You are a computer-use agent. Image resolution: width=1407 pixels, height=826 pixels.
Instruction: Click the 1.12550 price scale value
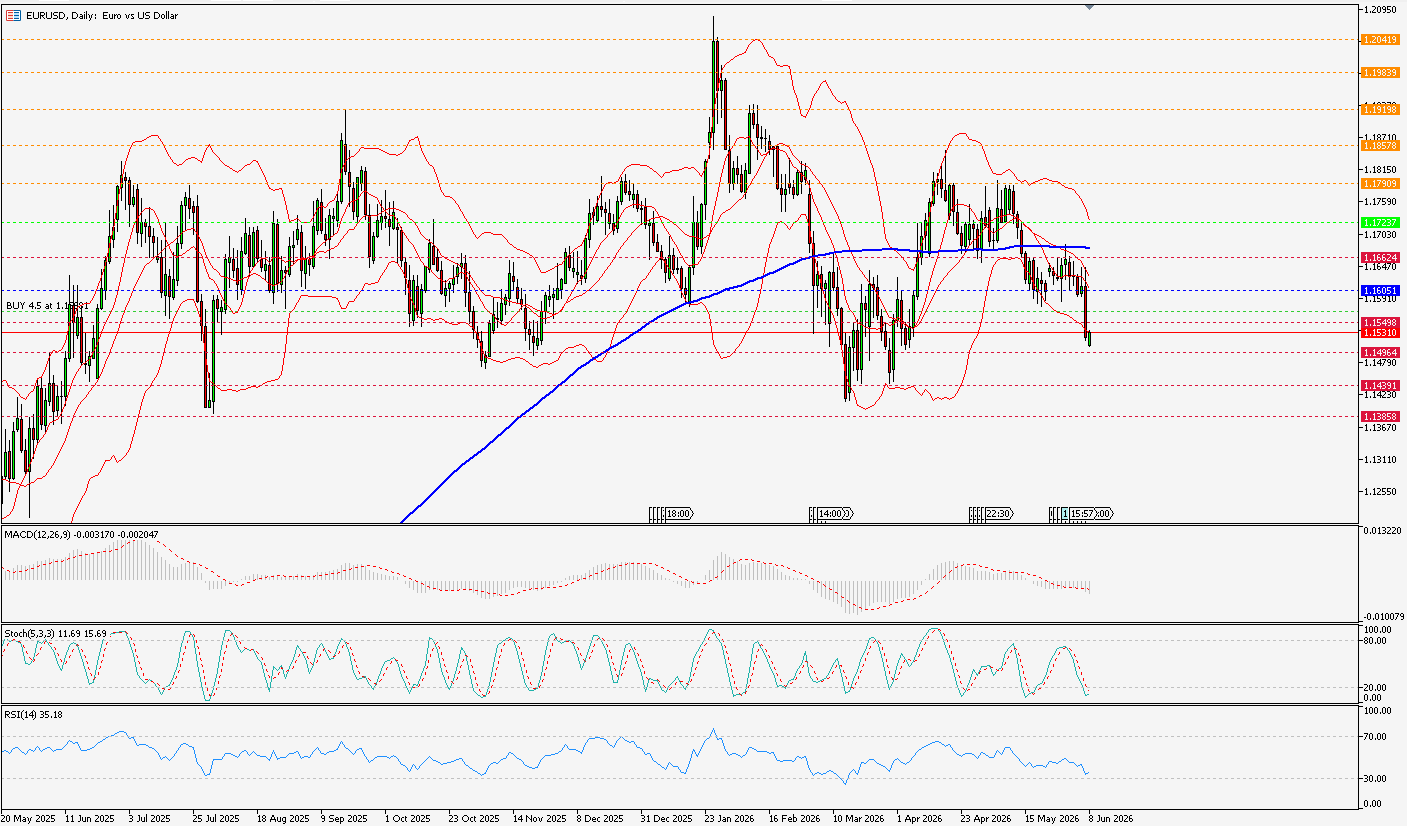pos(1380,491)
